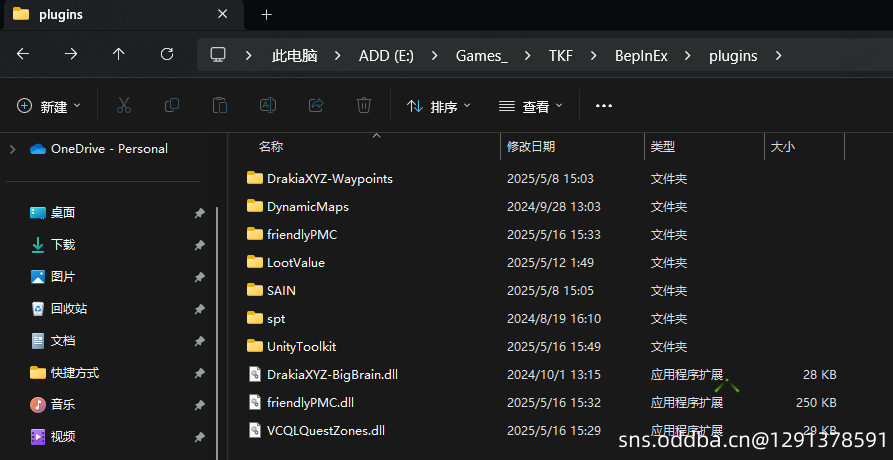
Task: Click the Delete trash can icon
Action: [x=364, y=105]
